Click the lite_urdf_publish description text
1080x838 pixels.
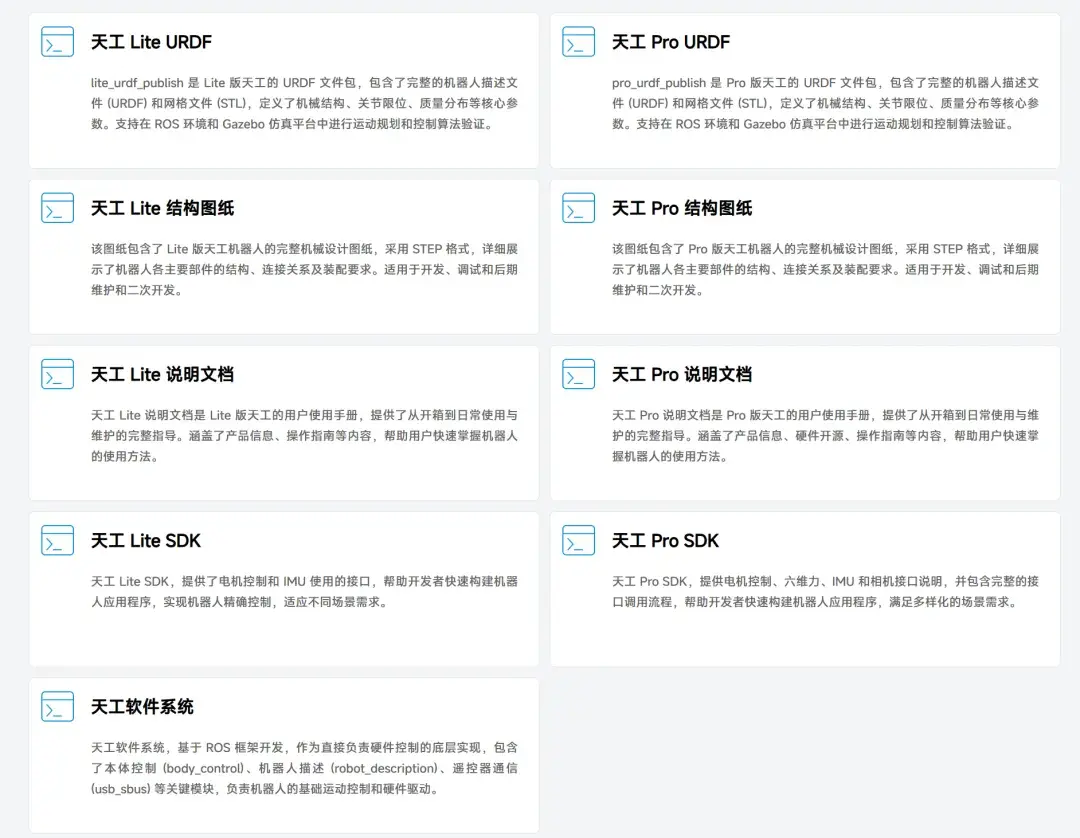click(304, 103)
